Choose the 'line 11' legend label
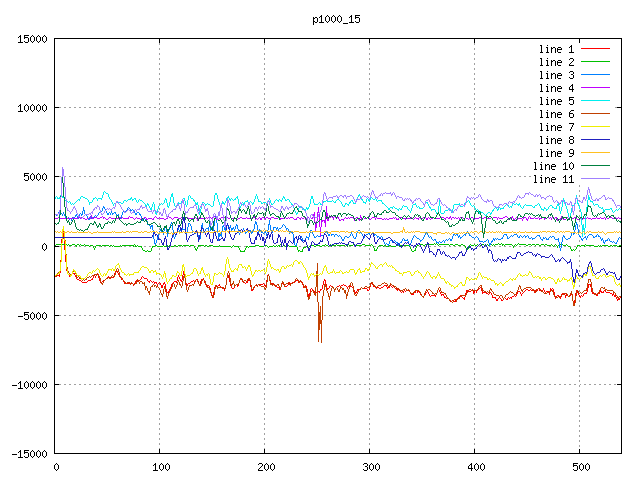Viewport: 640px width, 480px height. click(x=554, y=179)
